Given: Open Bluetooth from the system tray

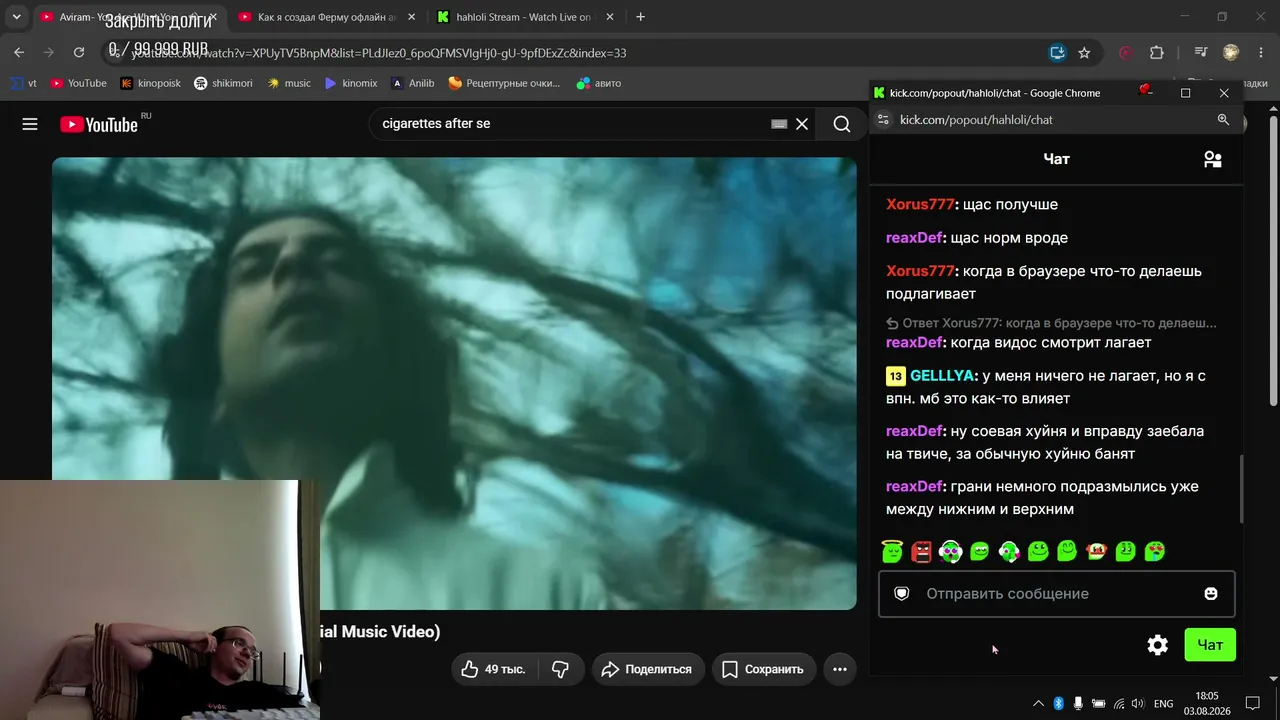Looking at the screenshot, I should [x=1058, y=703].
